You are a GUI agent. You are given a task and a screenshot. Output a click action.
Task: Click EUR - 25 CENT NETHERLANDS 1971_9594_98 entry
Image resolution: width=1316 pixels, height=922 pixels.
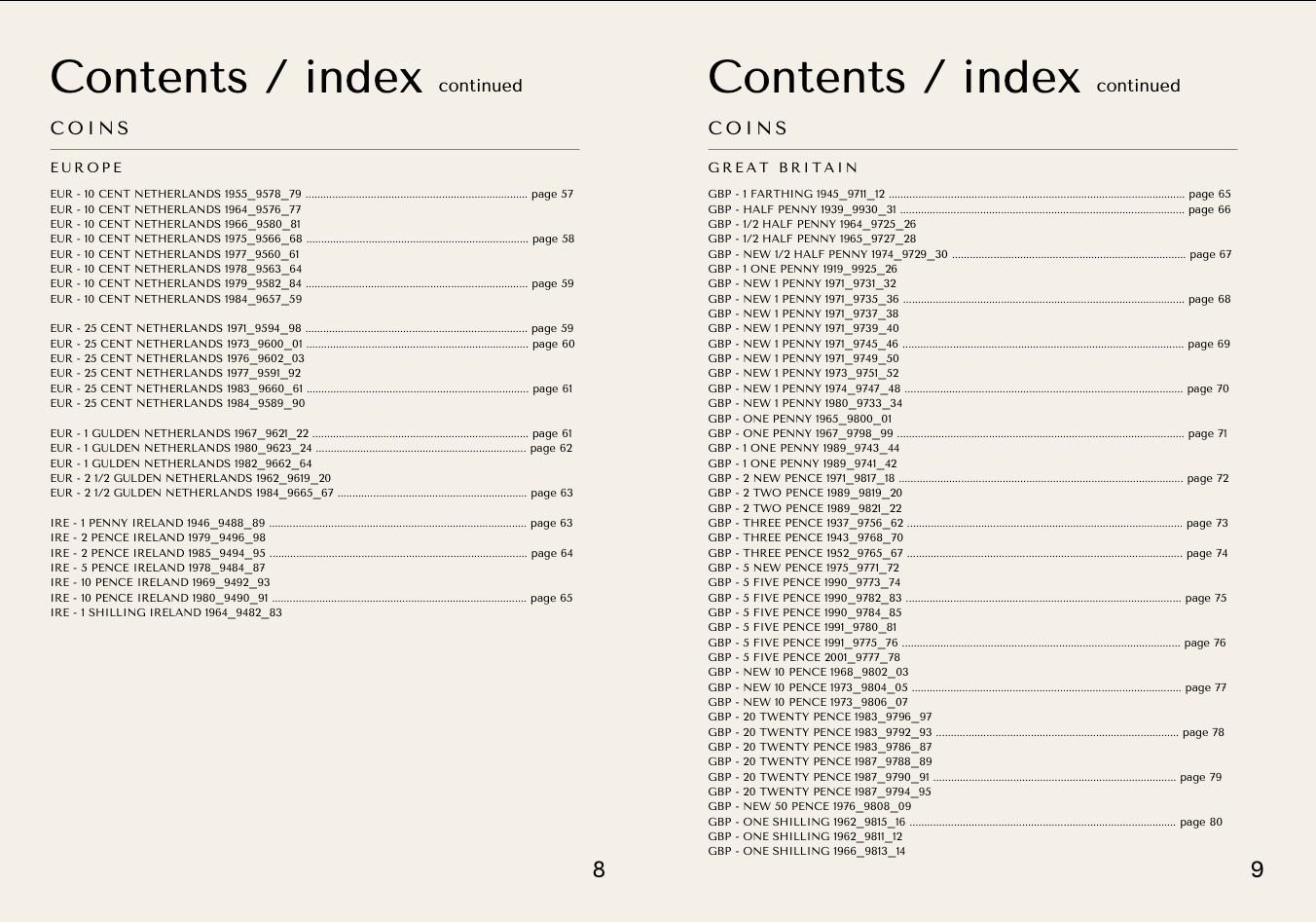click(175, 328)
